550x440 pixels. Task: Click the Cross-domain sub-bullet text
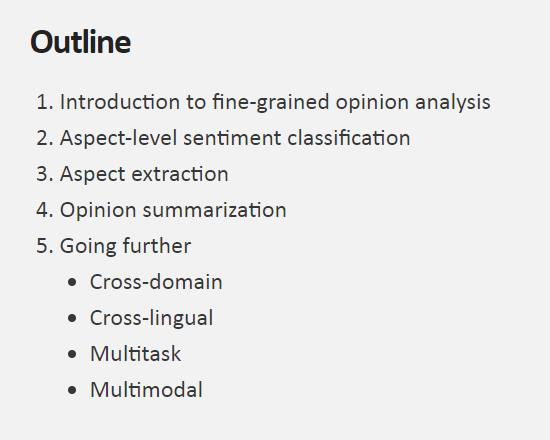tap(156, 282)
